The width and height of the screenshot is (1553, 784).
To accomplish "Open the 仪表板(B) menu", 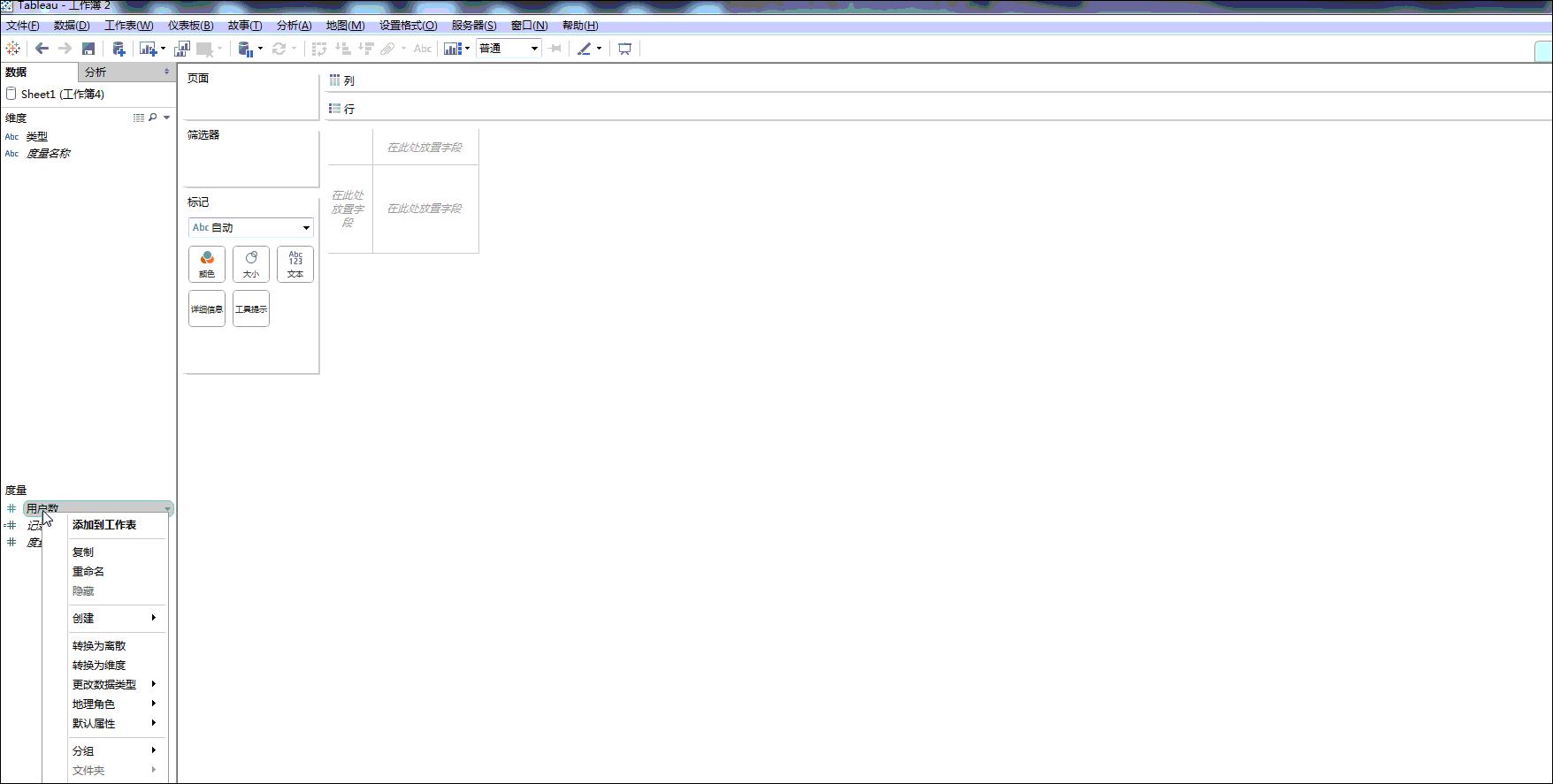I will tap(190, 26).
